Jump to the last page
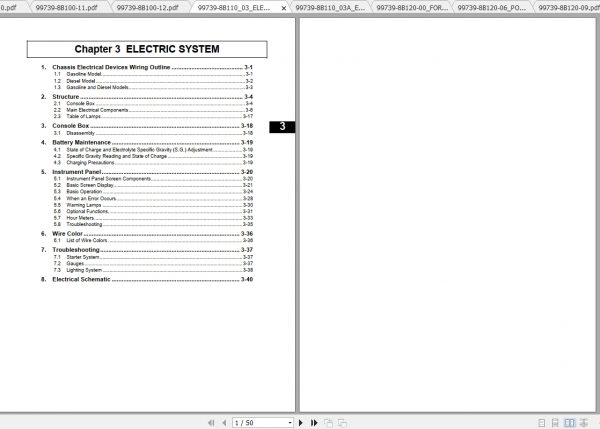The width and height of the screenshot is (600, 429). pyautogui.click(x=314, y=423)
